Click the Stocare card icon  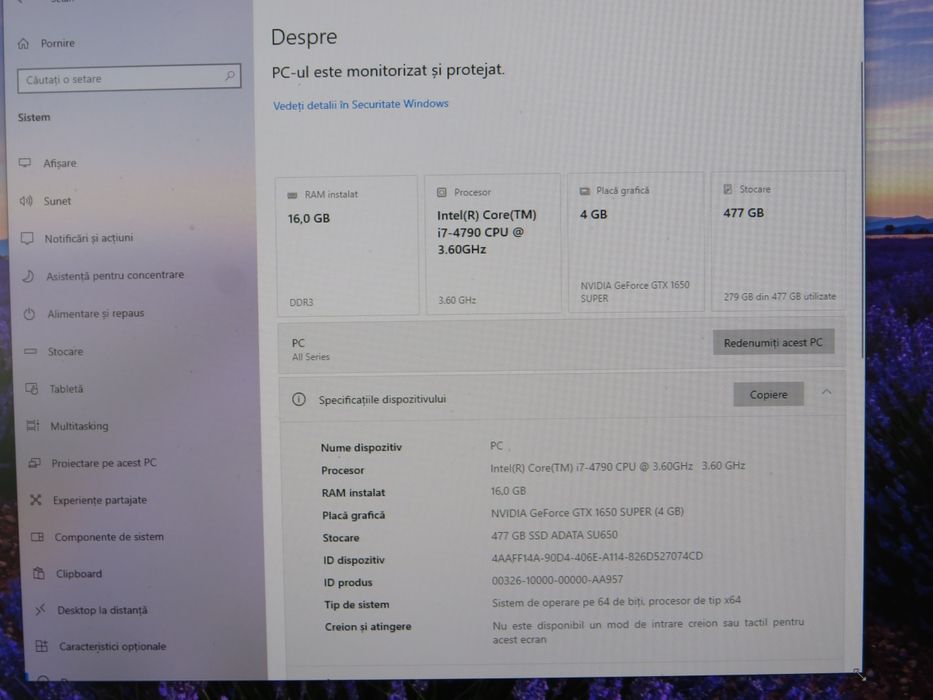click(727, 189)
